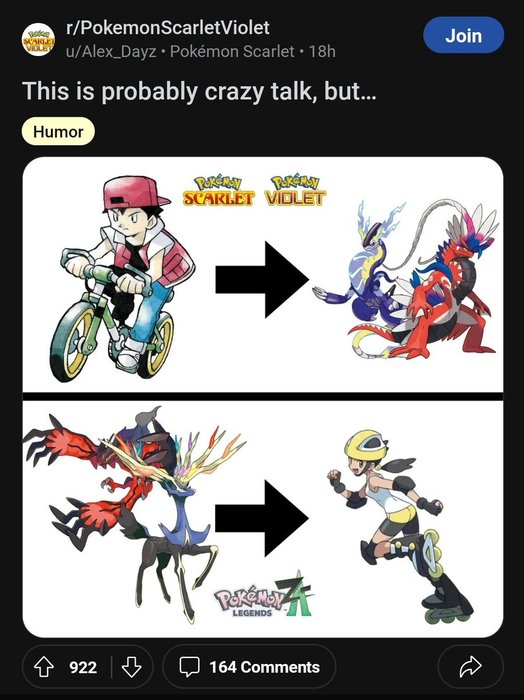Open the 164 Comments section
This screenshot has width=524, height=700.
click(249, 667)
